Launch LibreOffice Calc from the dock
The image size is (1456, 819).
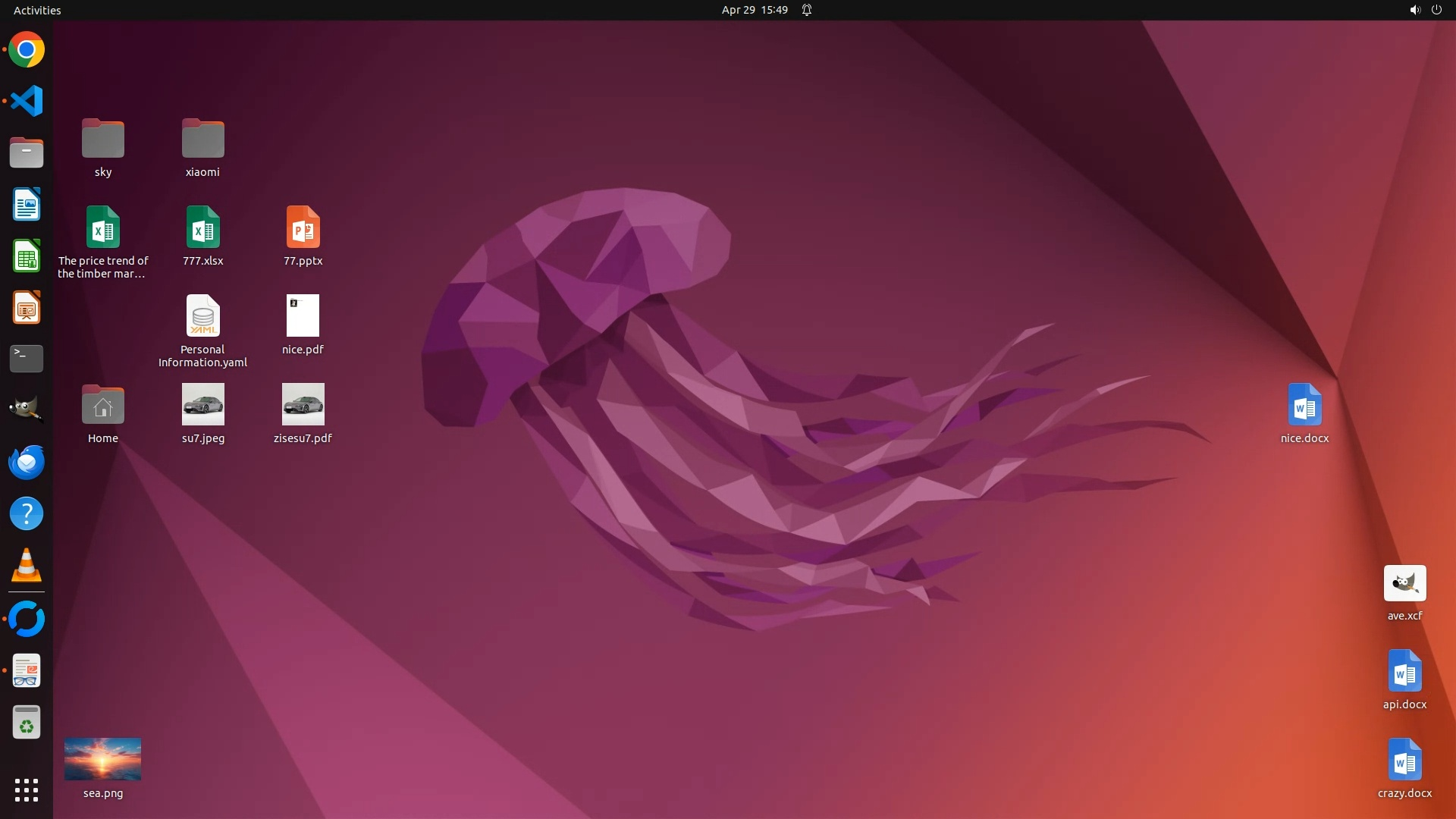click(x=27, y=256)
